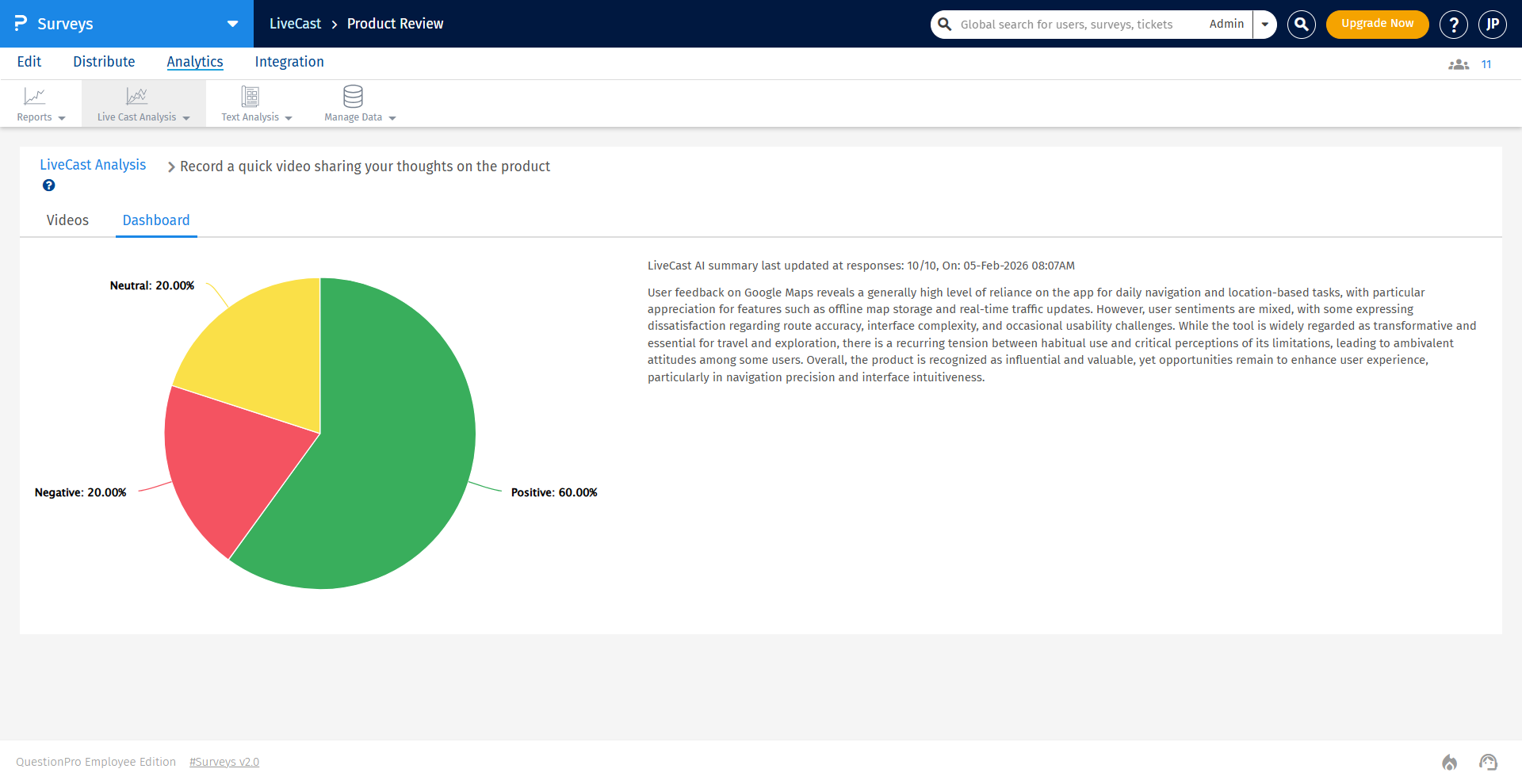The height and width of the screenshot is (784, 1522).
Task: Click the help question mark icon
Action: (x=1453, y=24)
